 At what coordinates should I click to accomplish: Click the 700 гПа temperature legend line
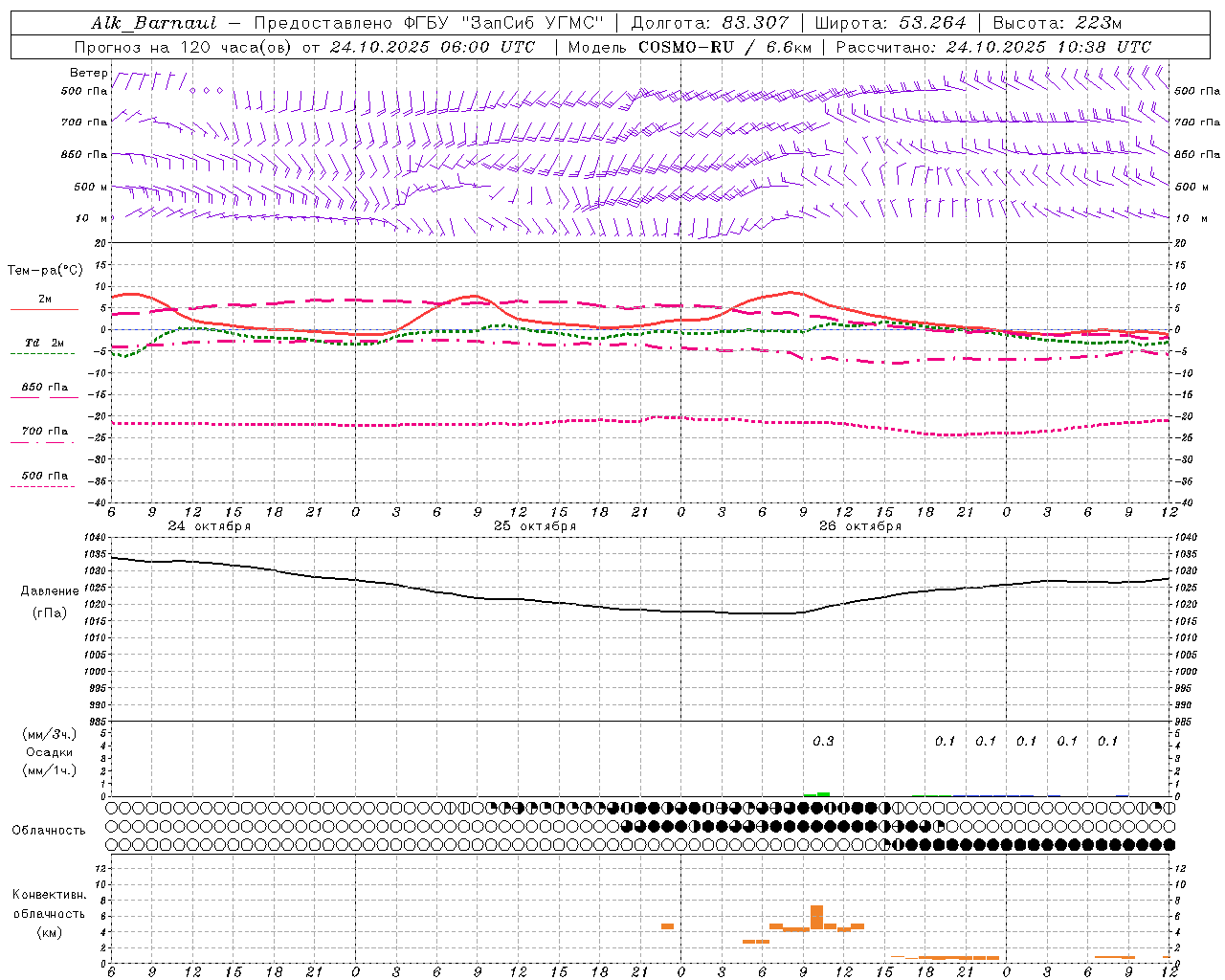point(44,441)
